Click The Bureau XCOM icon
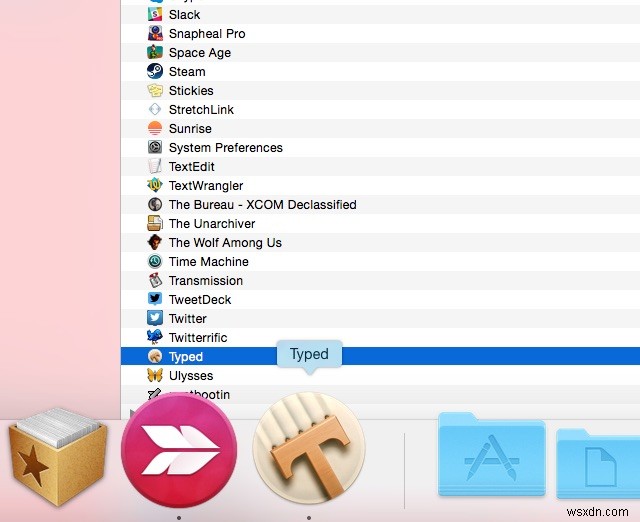The height and width of the screenshot is (522, 640). (155, 204)
